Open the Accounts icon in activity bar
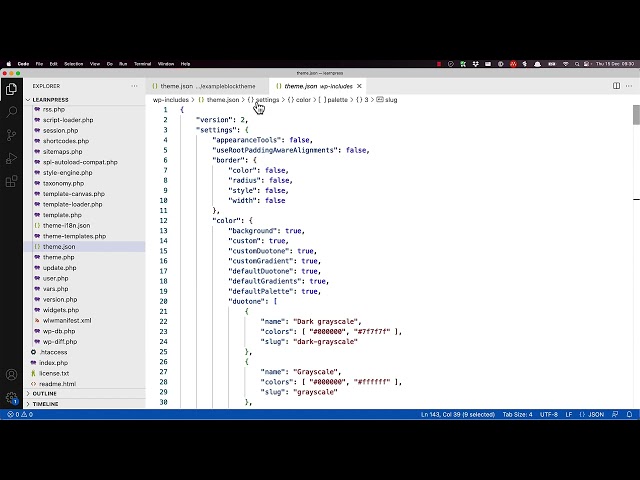The height and width of the screenshot is (480, 640). pyautogui.click(x=11, y=375)
